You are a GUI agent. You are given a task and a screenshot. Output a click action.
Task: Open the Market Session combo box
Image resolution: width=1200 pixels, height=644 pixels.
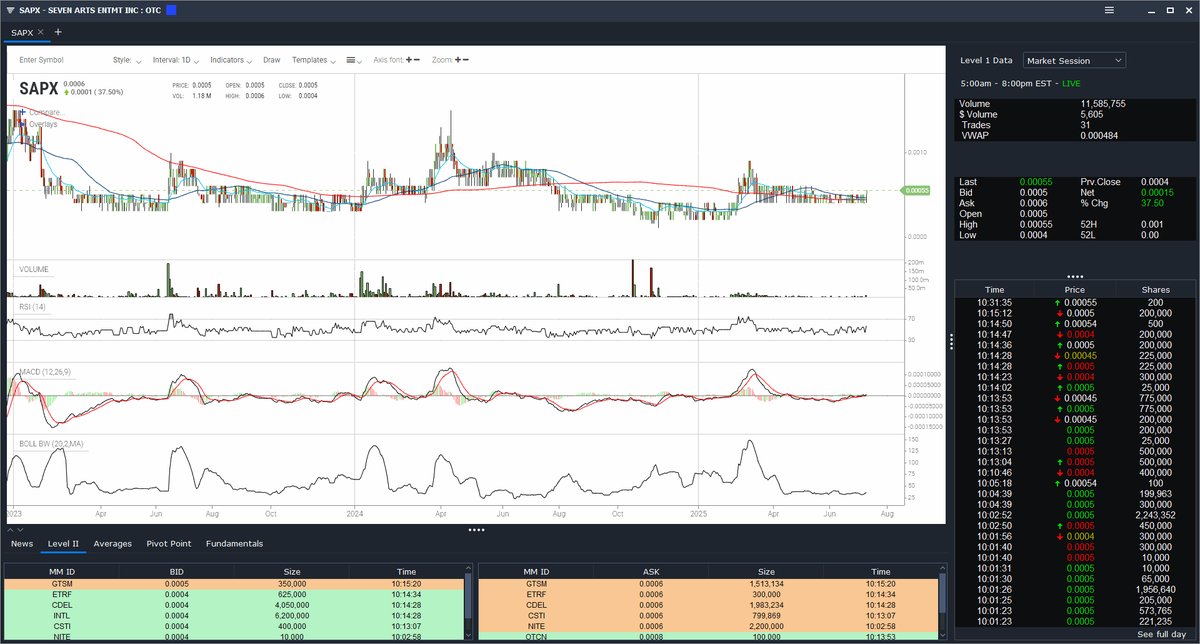point(1074,60)
